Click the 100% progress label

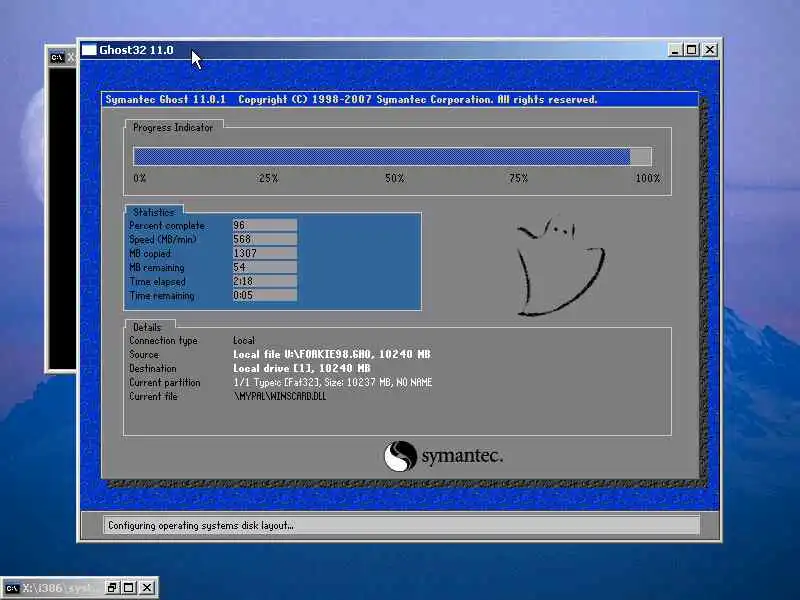click(x=647, y=178)
